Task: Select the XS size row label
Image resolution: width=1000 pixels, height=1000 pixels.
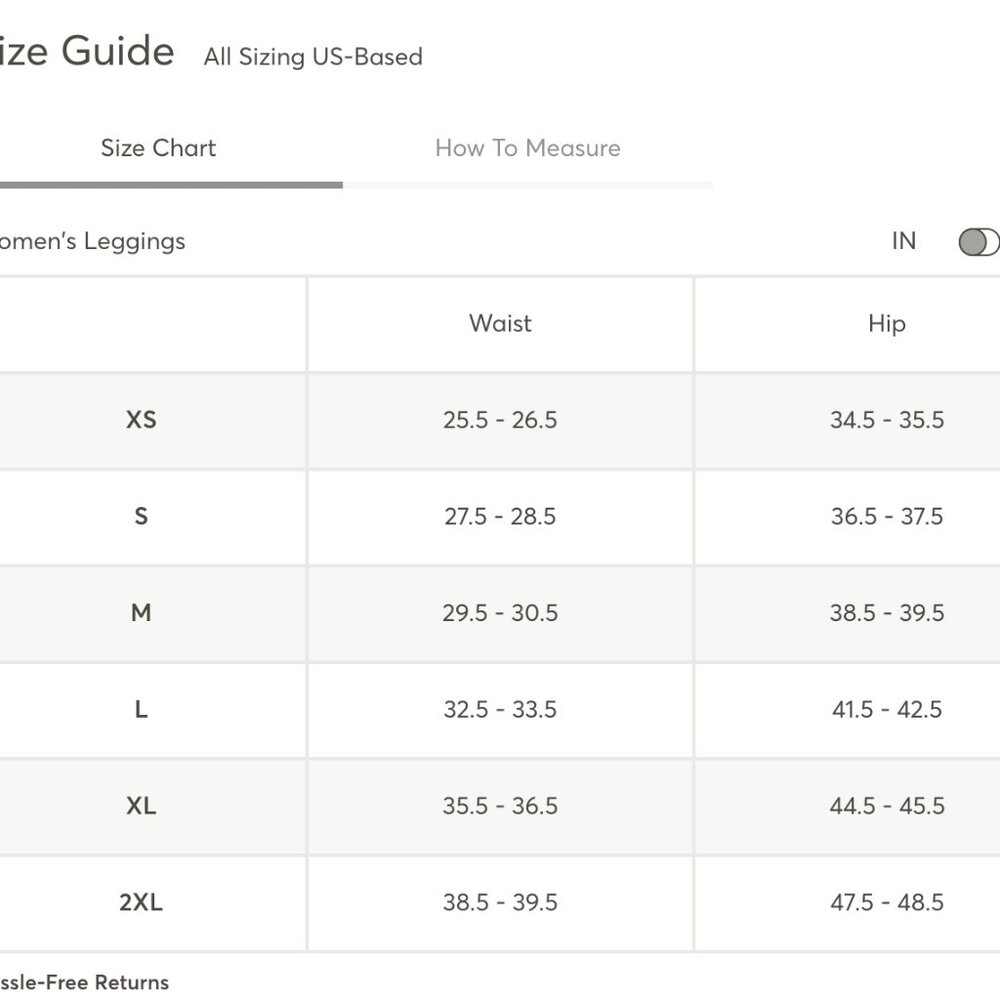Action: [x=141, y=420]
